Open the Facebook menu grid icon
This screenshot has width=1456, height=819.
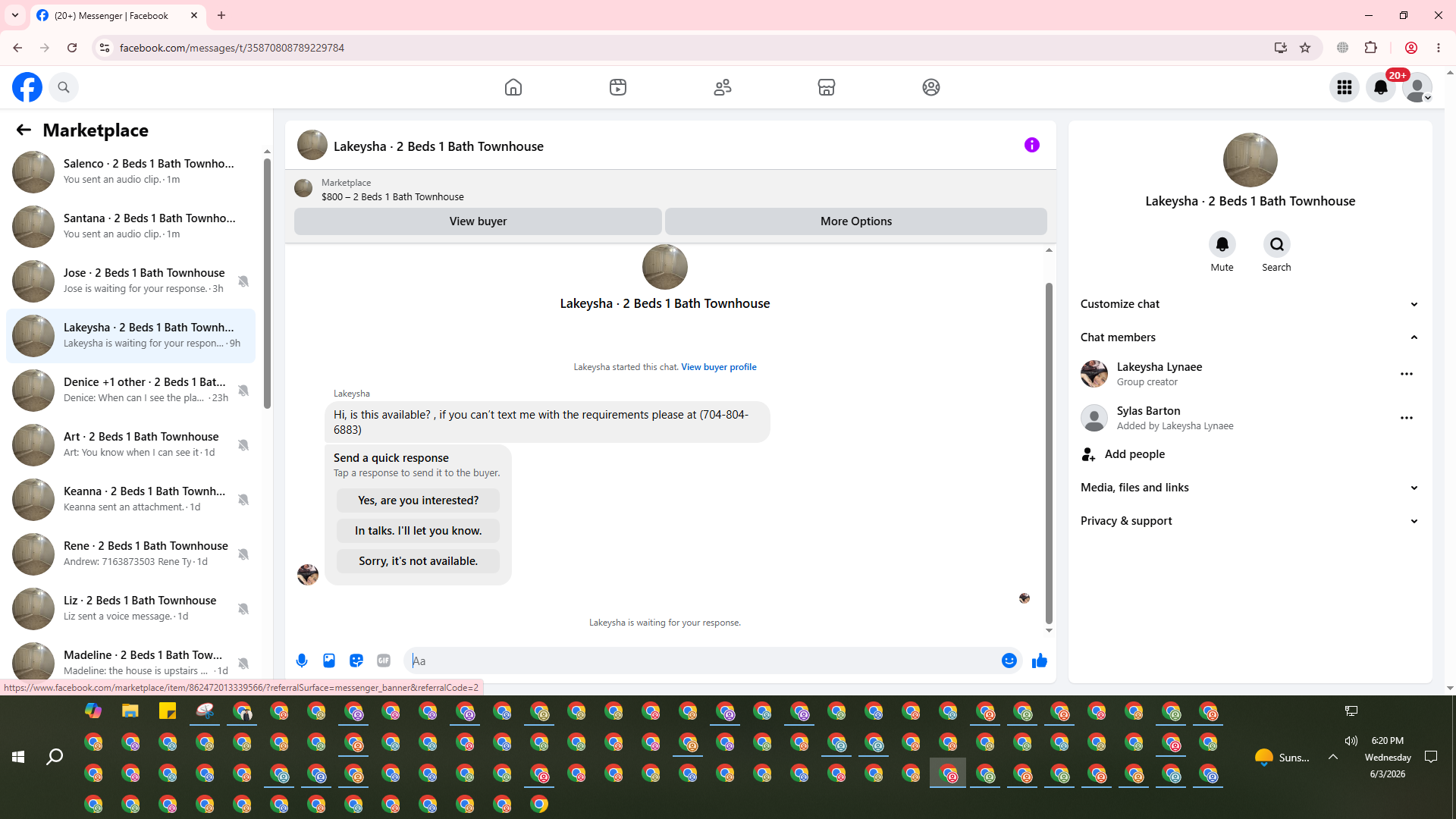pos(1345,87)
